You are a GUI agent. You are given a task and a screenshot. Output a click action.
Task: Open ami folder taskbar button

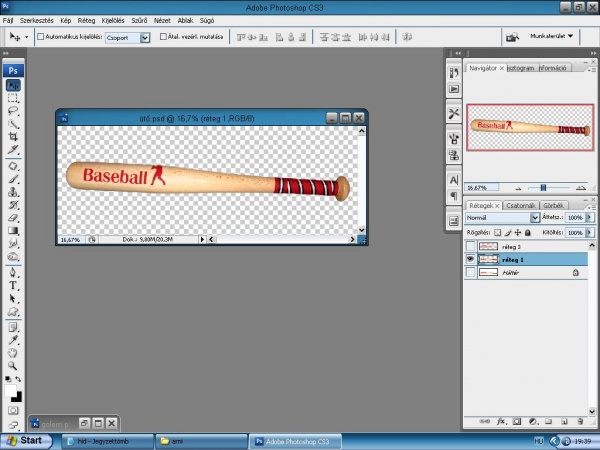click(201, 441)
